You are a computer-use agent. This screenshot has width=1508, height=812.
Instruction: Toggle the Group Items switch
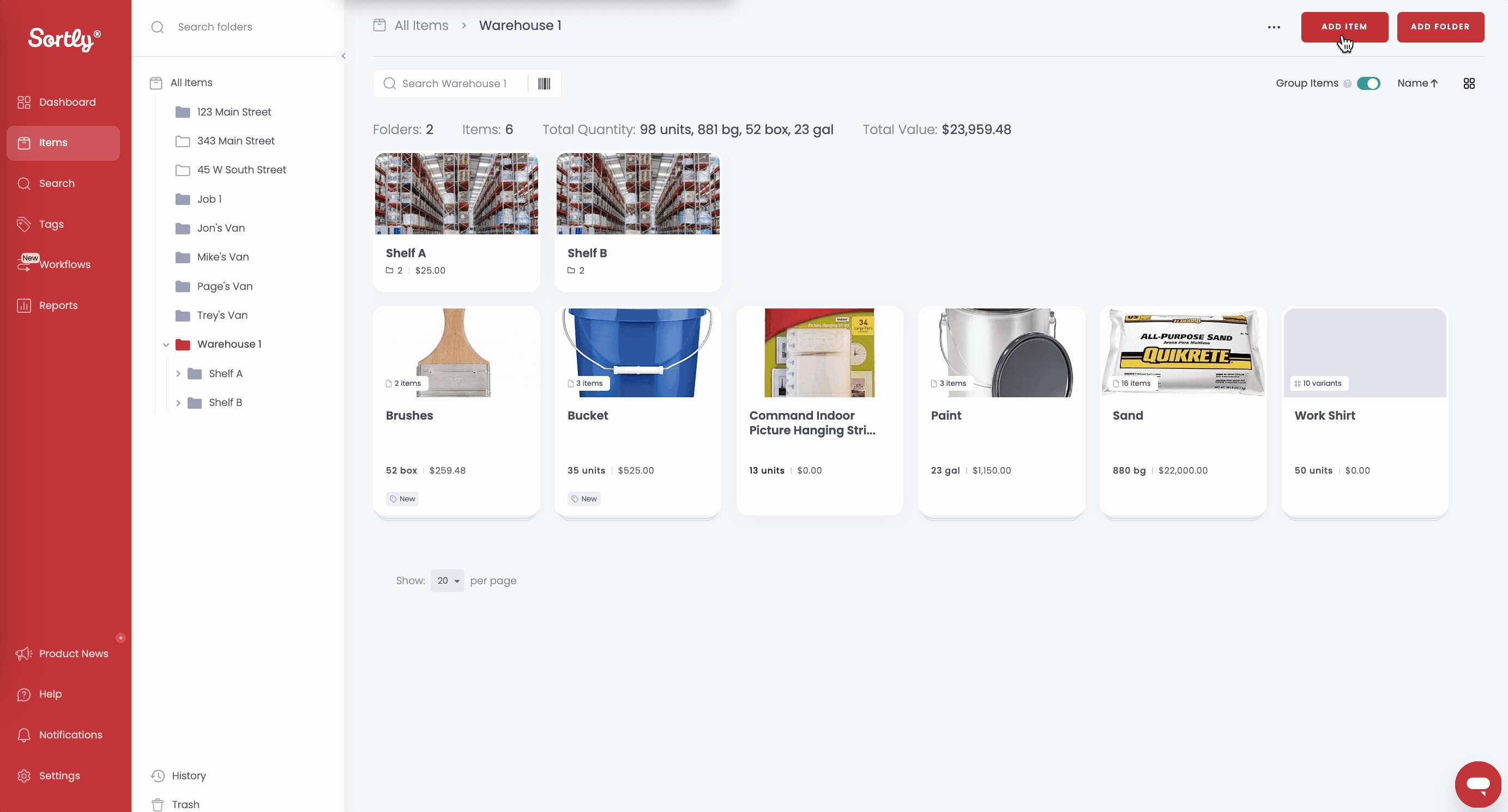(x=1368, y=84)
